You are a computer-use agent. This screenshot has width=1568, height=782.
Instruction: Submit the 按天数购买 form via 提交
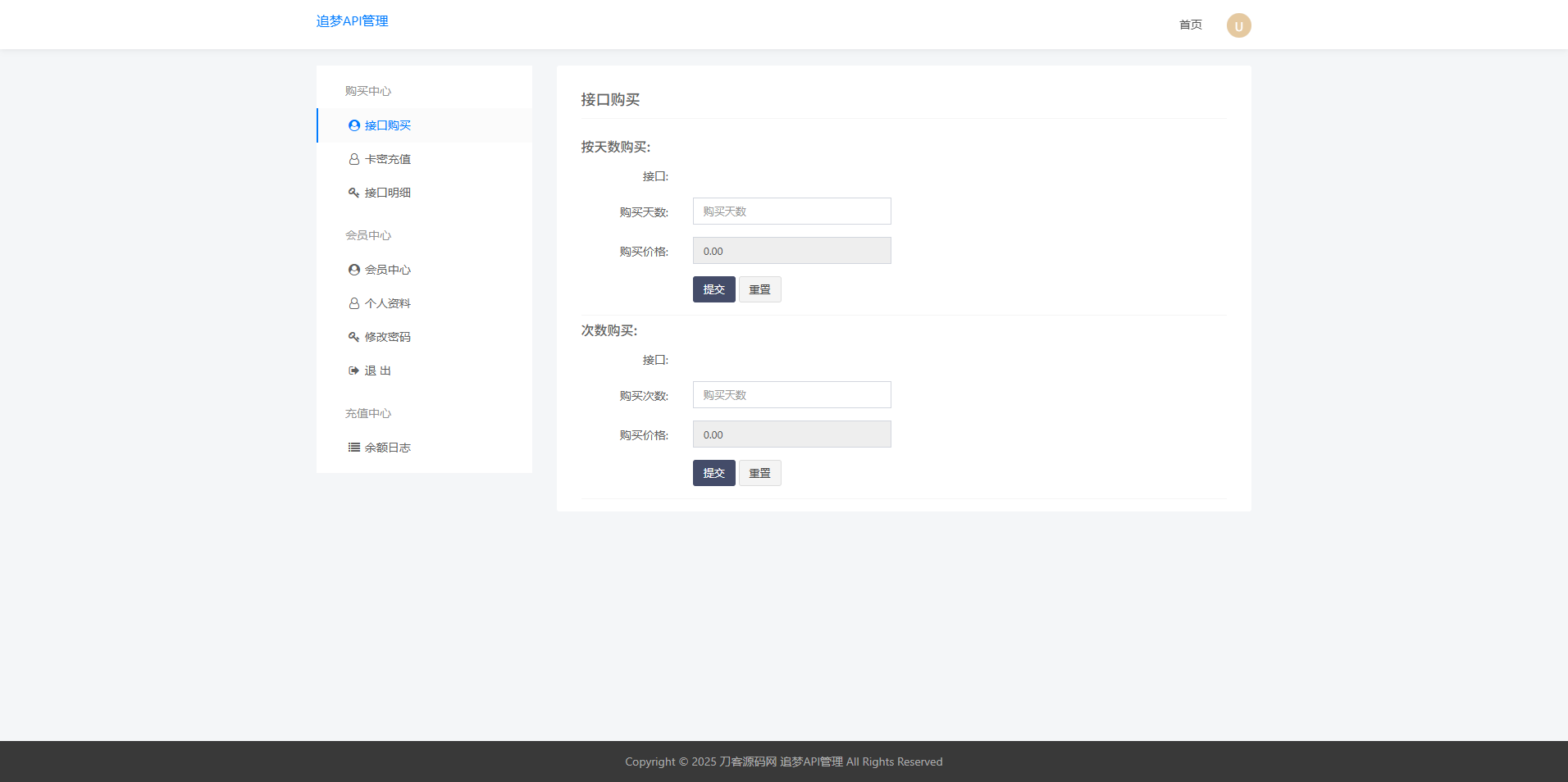pyautogui.click(x=713, y=289)
